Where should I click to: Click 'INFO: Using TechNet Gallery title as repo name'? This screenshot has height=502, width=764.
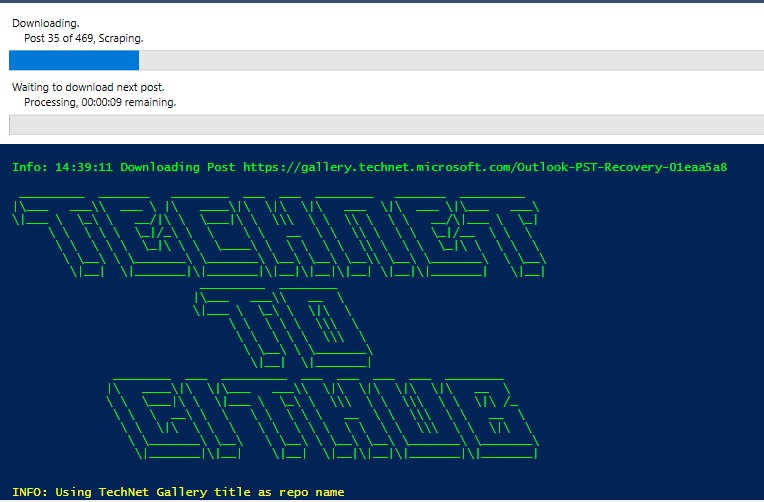pos(178,492)
